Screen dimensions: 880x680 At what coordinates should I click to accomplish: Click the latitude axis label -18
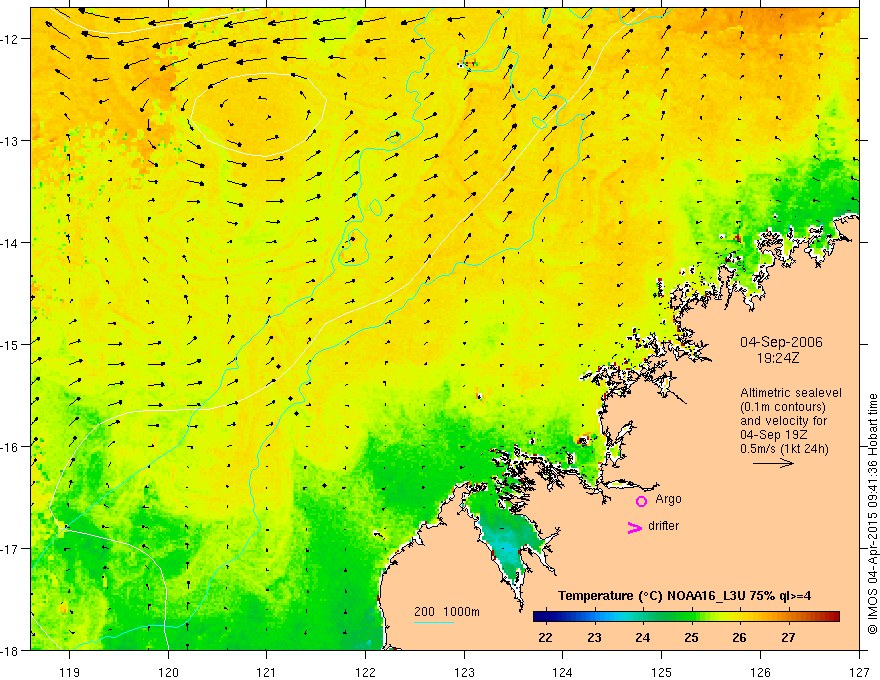tap(10, 651)
